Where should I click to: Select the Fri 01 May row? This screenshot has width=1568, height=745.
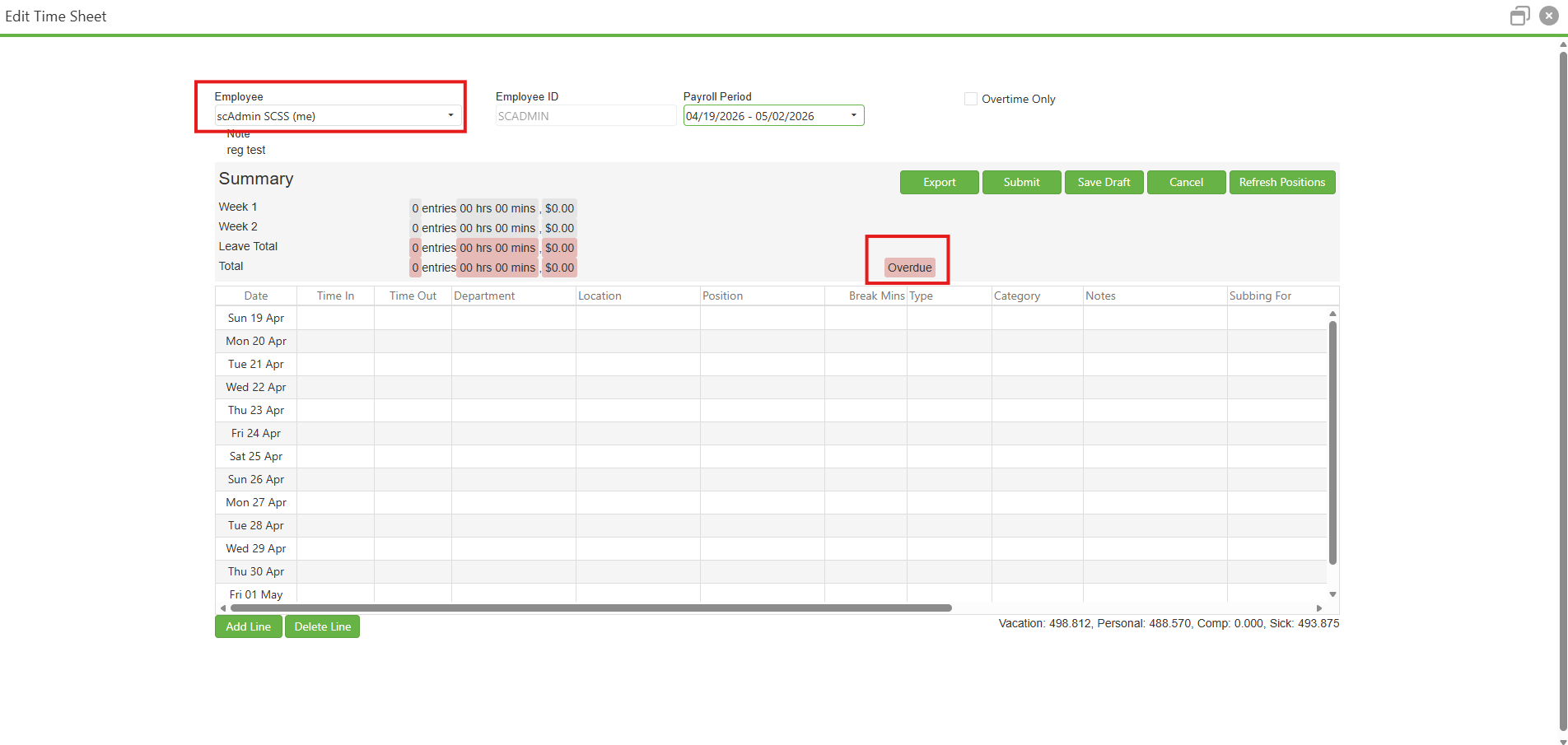pos(771,594)
